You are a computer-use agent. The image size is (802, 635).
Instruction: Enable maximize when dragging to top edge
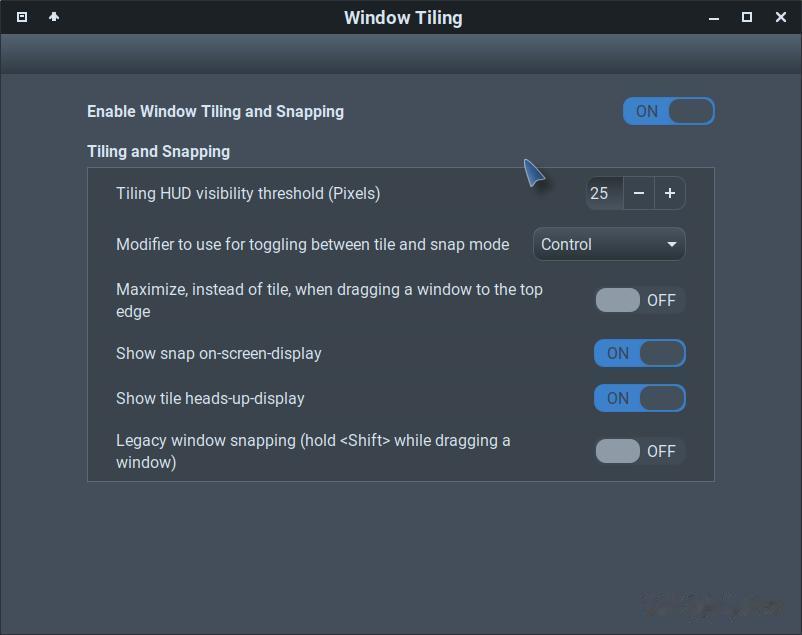(640, 300)
